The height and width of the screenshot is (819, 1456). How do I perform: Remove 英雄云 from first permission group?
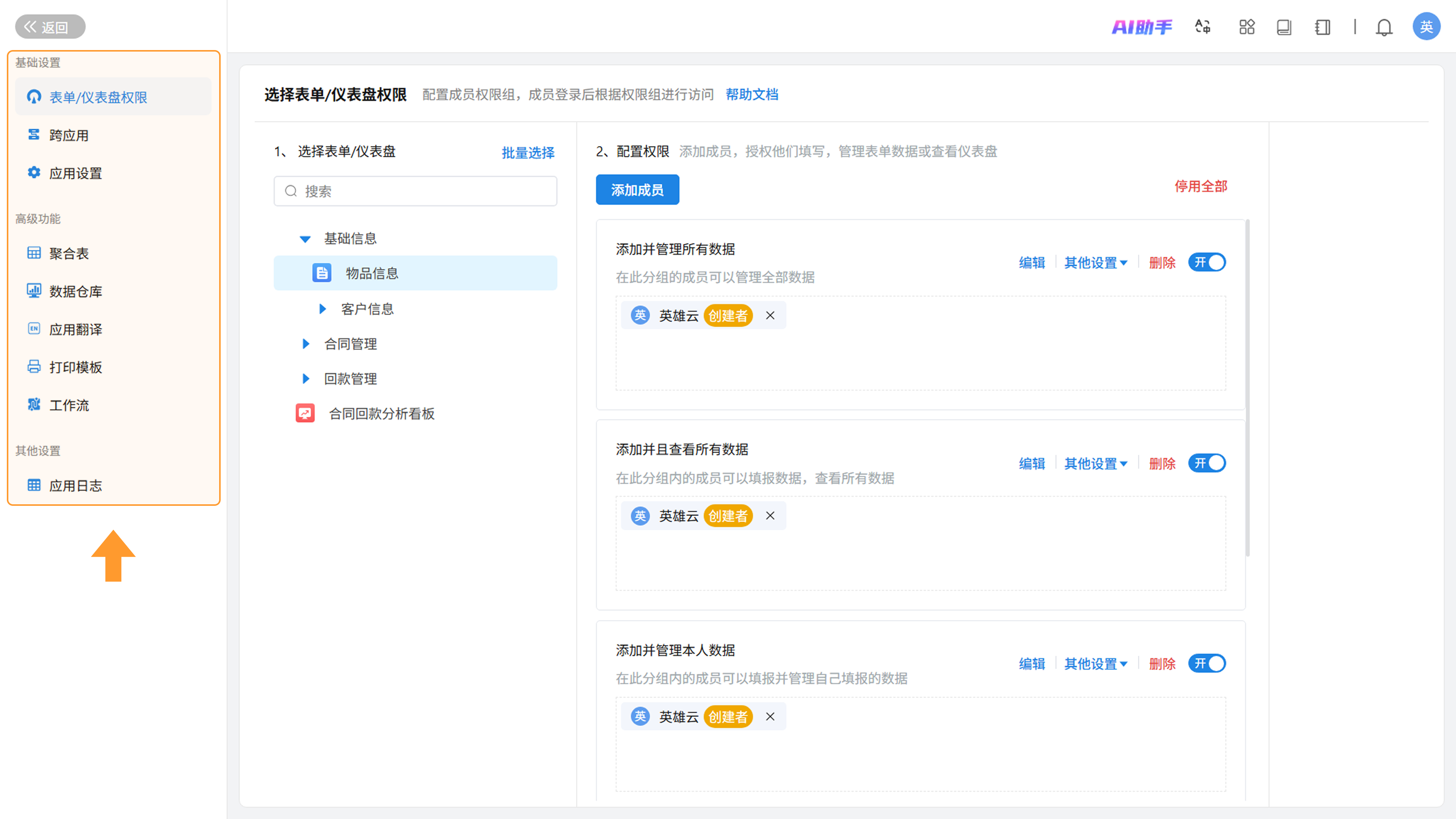coord(770,315)
